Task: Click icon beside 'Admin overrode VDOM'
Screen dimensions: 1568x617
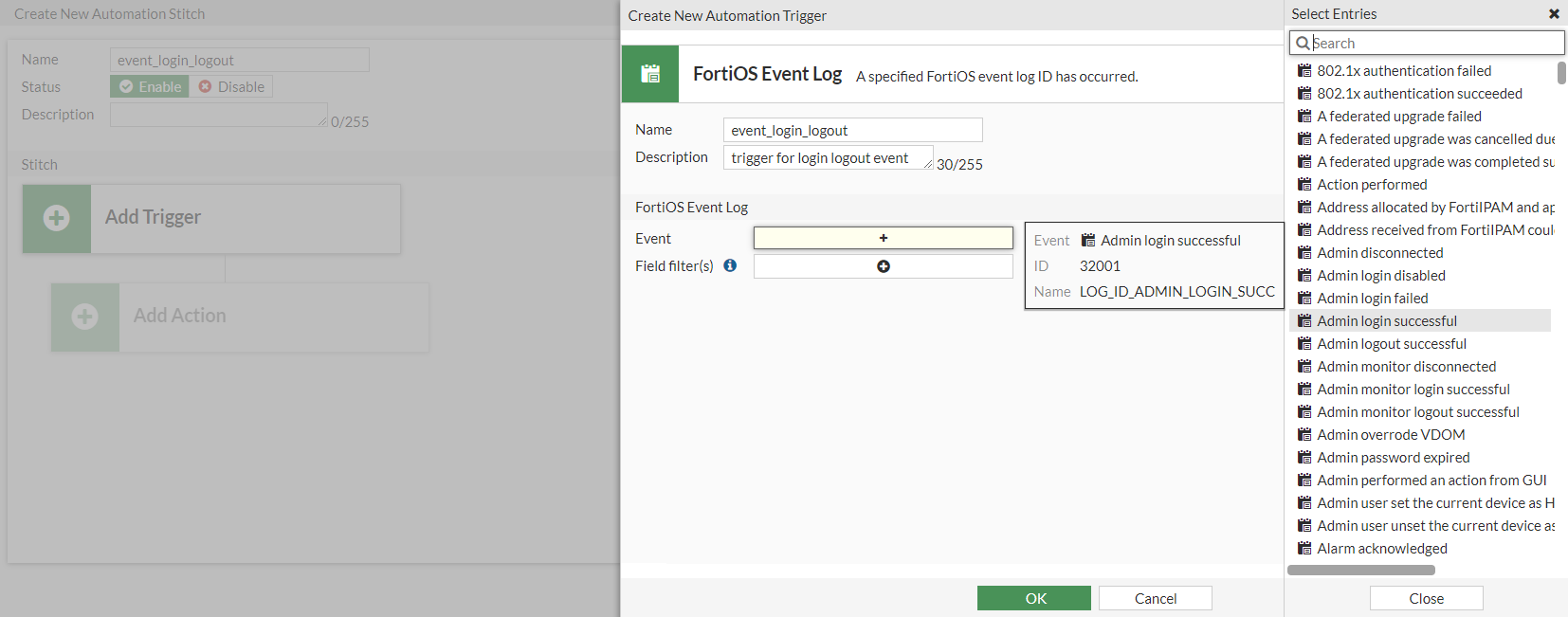Action: 1304,434
